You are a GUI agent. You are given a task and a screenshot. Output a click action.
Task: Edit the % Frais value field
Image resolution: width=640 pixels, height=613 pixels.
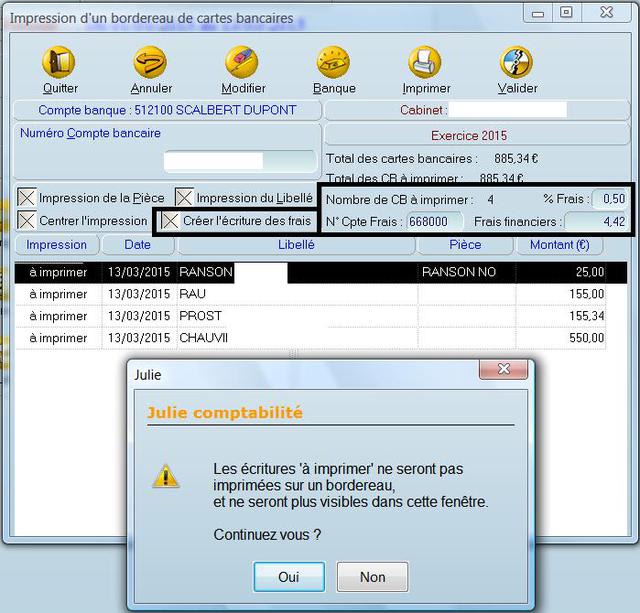coord(610,199)
